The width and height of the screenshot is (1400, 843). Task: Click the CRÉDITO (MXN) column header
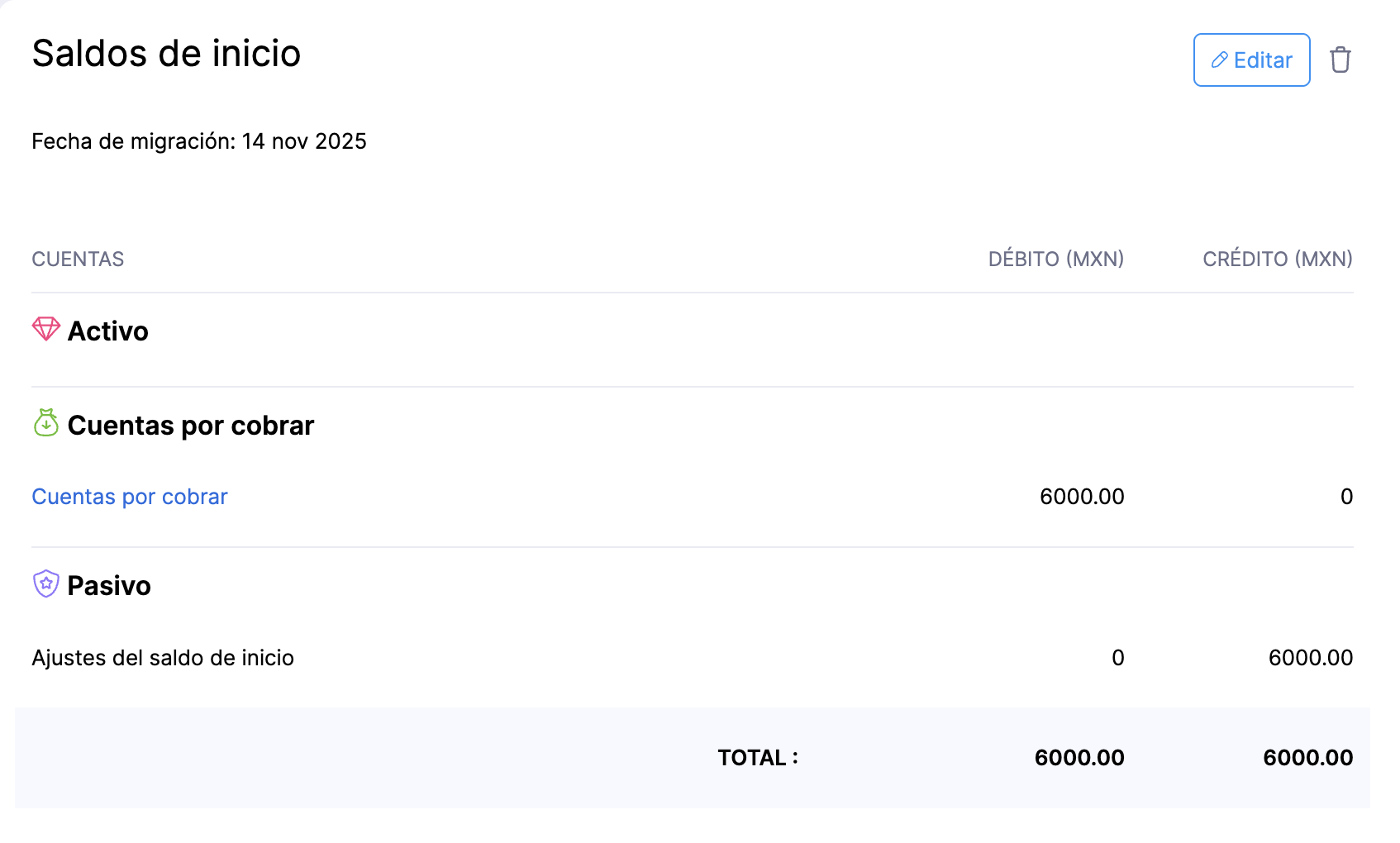coord(1277,260)
